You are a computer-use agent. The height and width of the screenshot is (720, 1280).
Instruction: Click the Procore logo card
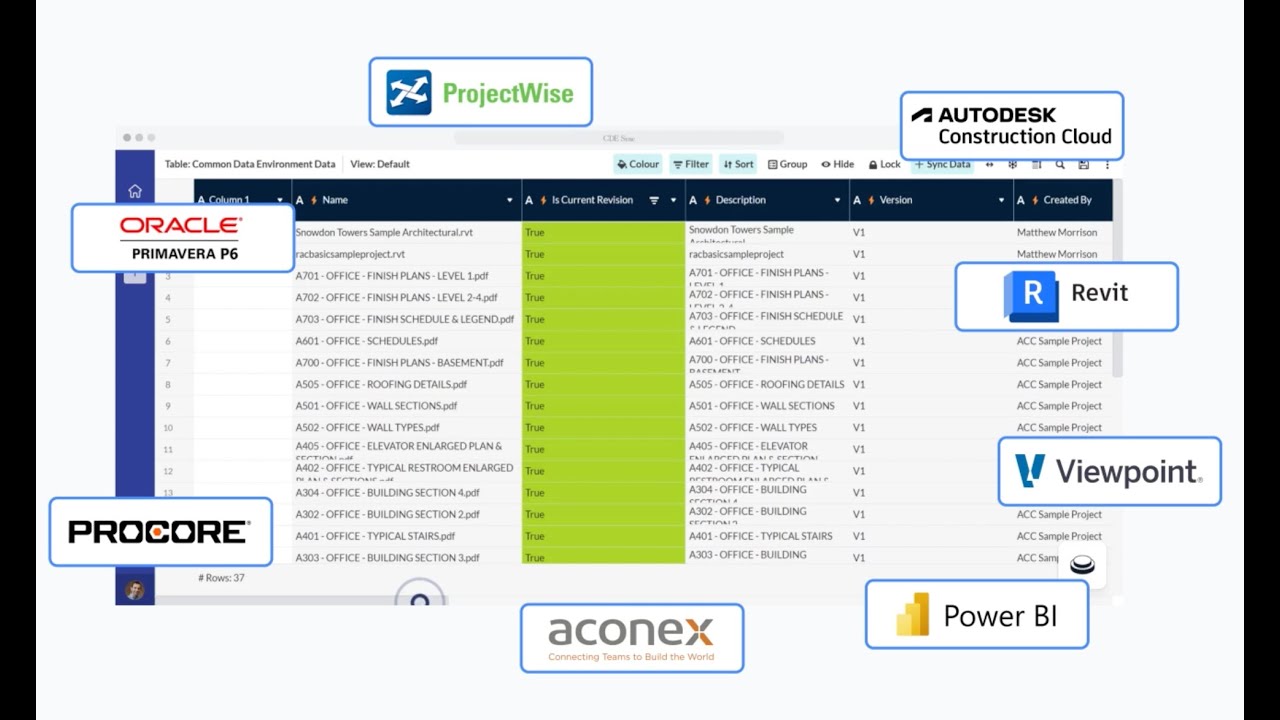161,532
